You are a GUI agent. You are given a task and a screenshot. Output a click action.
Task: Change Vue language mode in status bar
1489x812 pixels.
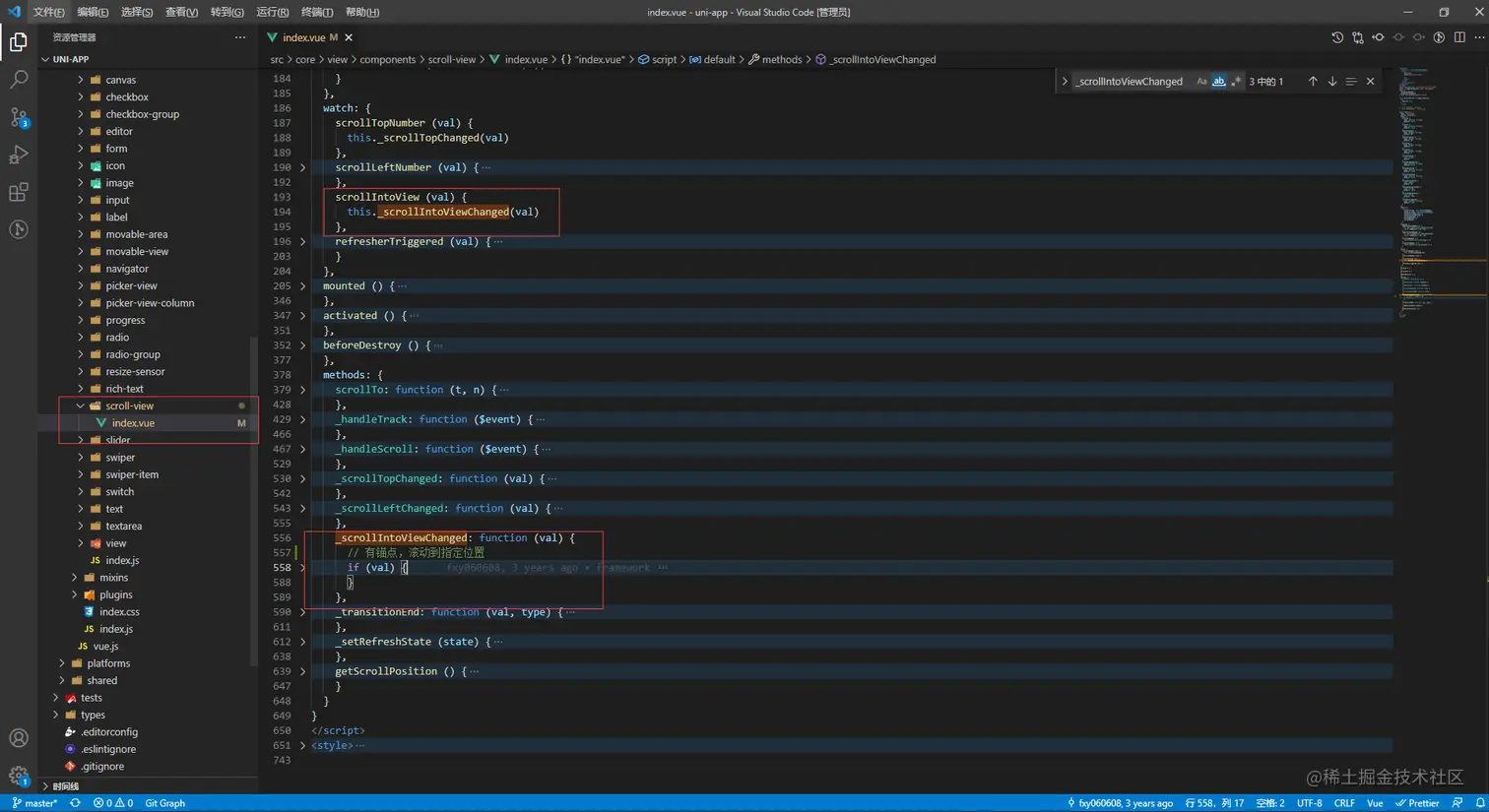(1375, 803)
